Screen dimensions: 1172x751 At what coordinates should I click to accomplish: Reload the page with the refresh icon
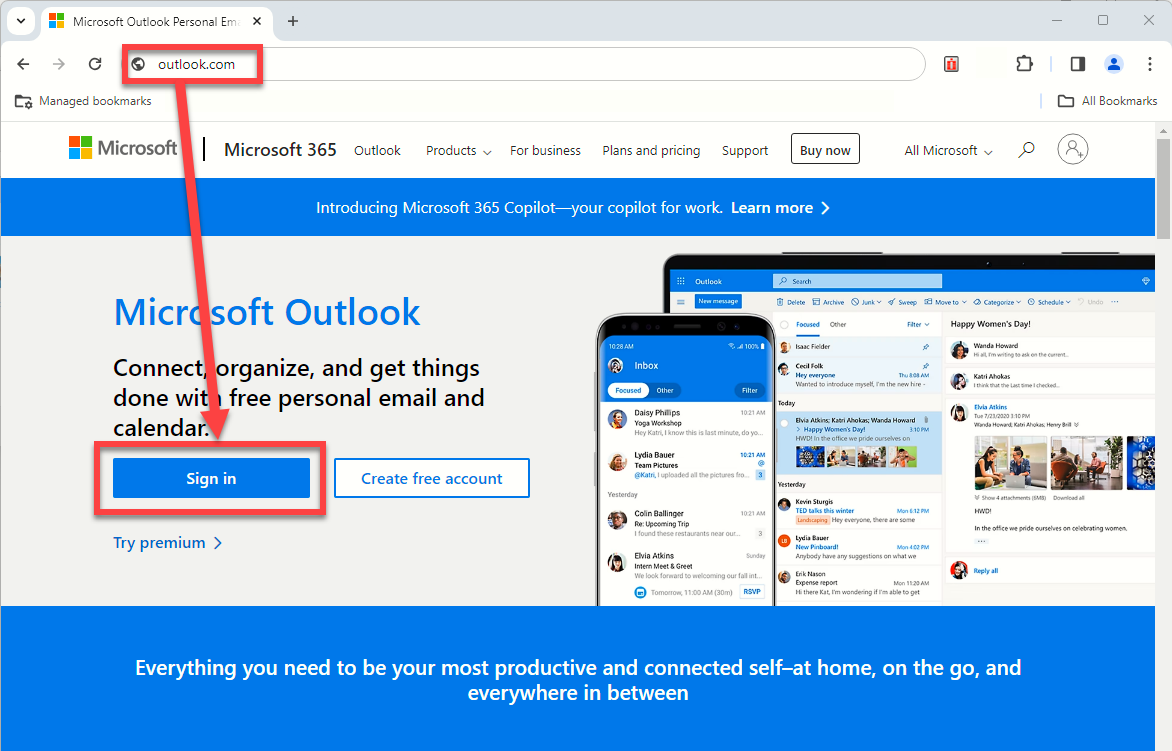(x=95, y=64)
